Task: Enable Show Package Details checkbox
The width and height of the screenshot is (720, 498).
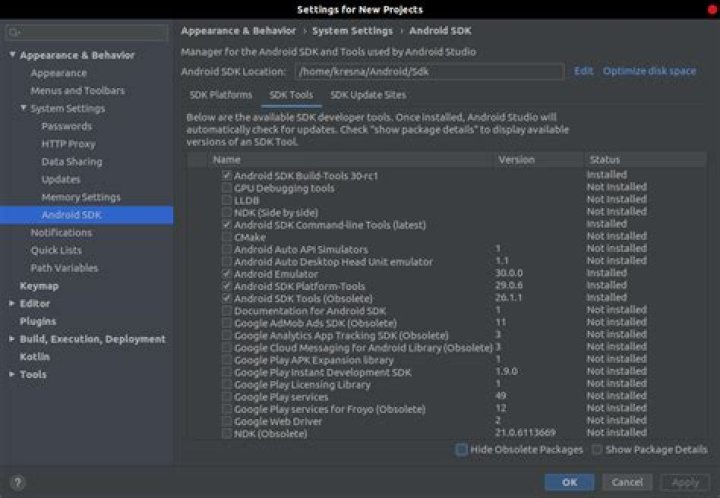Action: (597, 449)
